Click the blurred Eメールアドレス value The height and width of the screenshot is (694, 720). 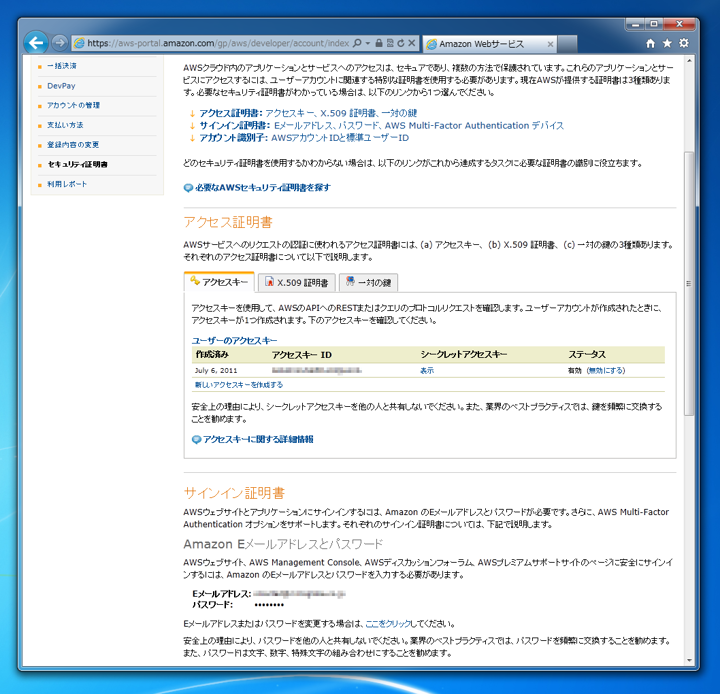pos(299,594)
